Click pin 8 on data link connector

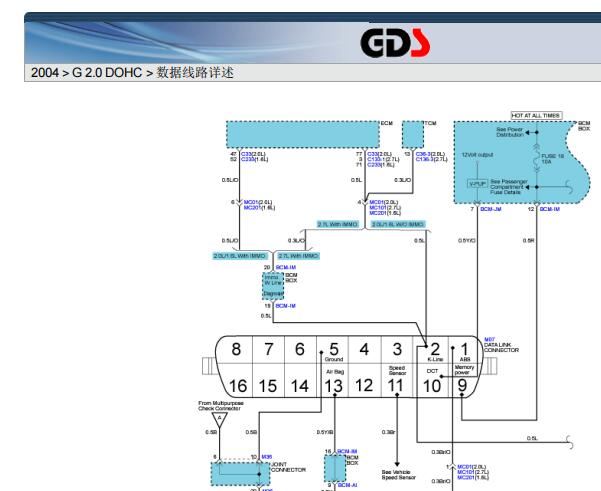[x=236, y=349]
